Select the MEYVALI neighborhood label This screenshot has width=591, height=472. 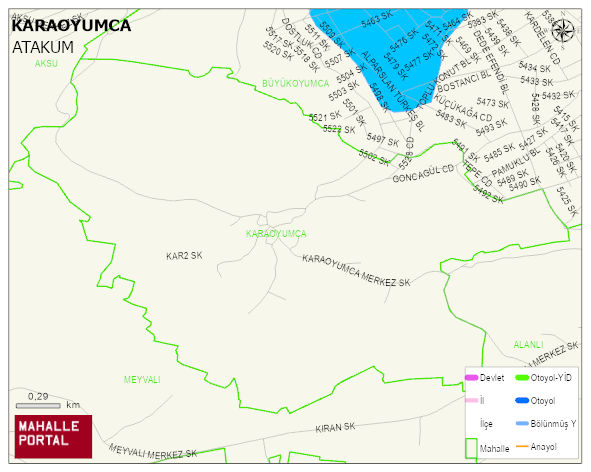[x=142, y=380]
